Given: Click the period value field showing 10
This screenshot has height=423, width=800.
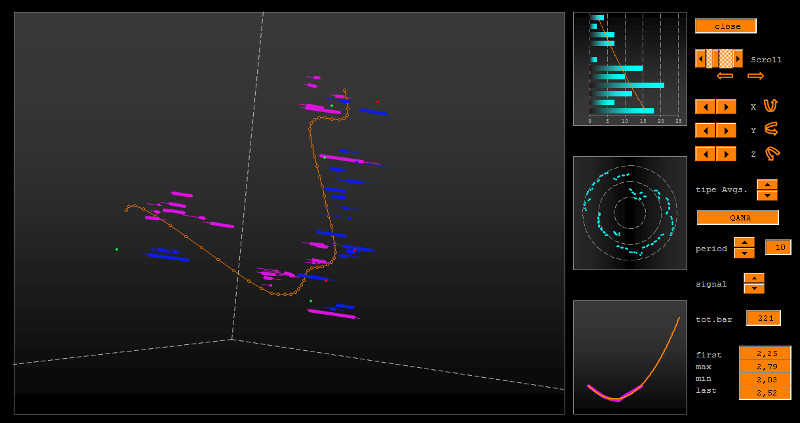Looking at the screenshot, I should pyautogui.click(x=778, y=247).
